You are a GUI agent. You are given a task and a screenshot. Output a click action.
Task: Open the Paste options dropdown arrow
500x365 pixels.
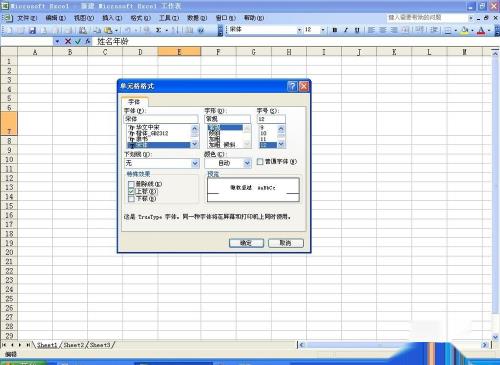116,30
